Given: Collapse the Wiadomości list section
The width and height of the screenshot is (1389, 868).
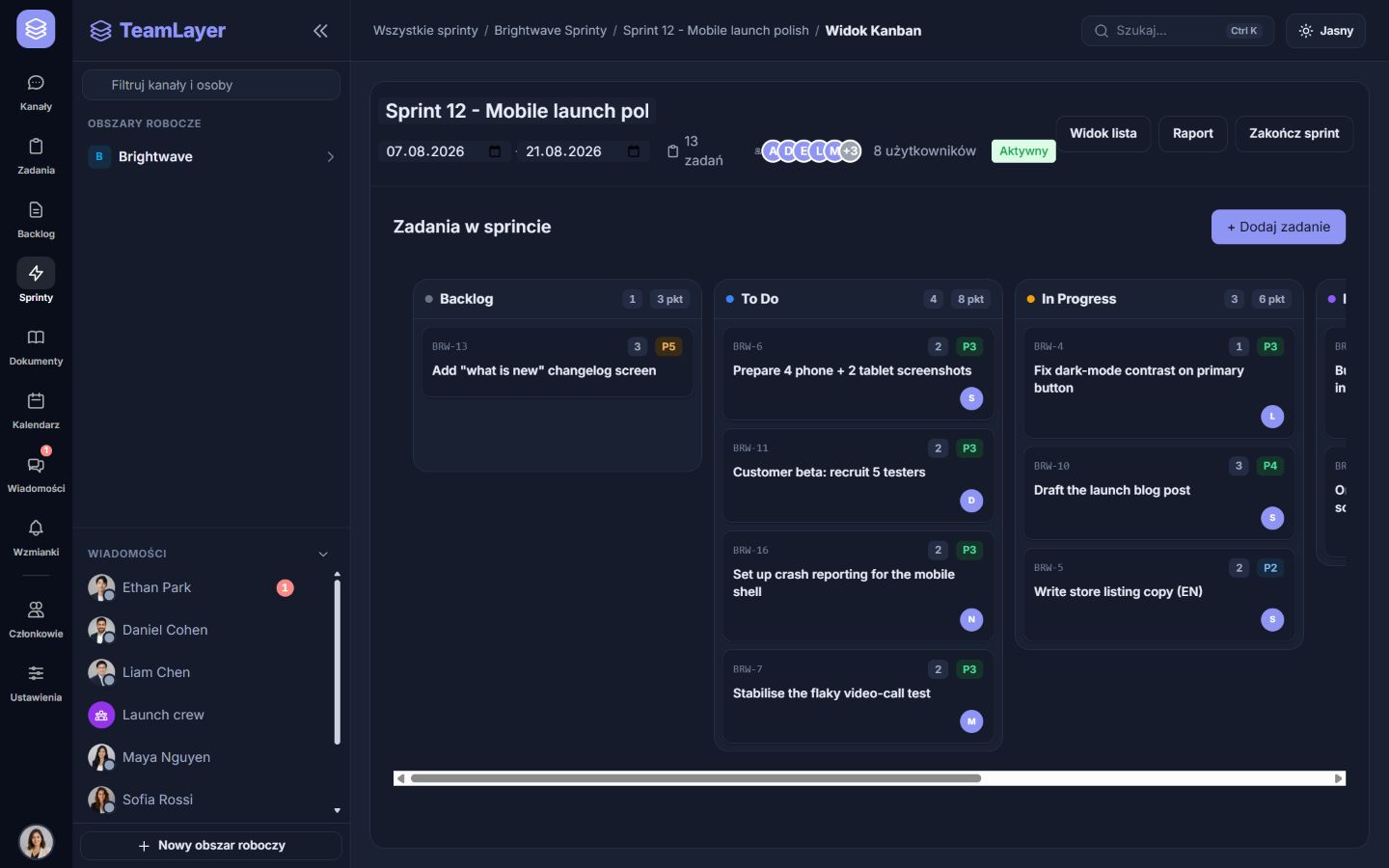Looking at the screenshot, I should point(323,554).
